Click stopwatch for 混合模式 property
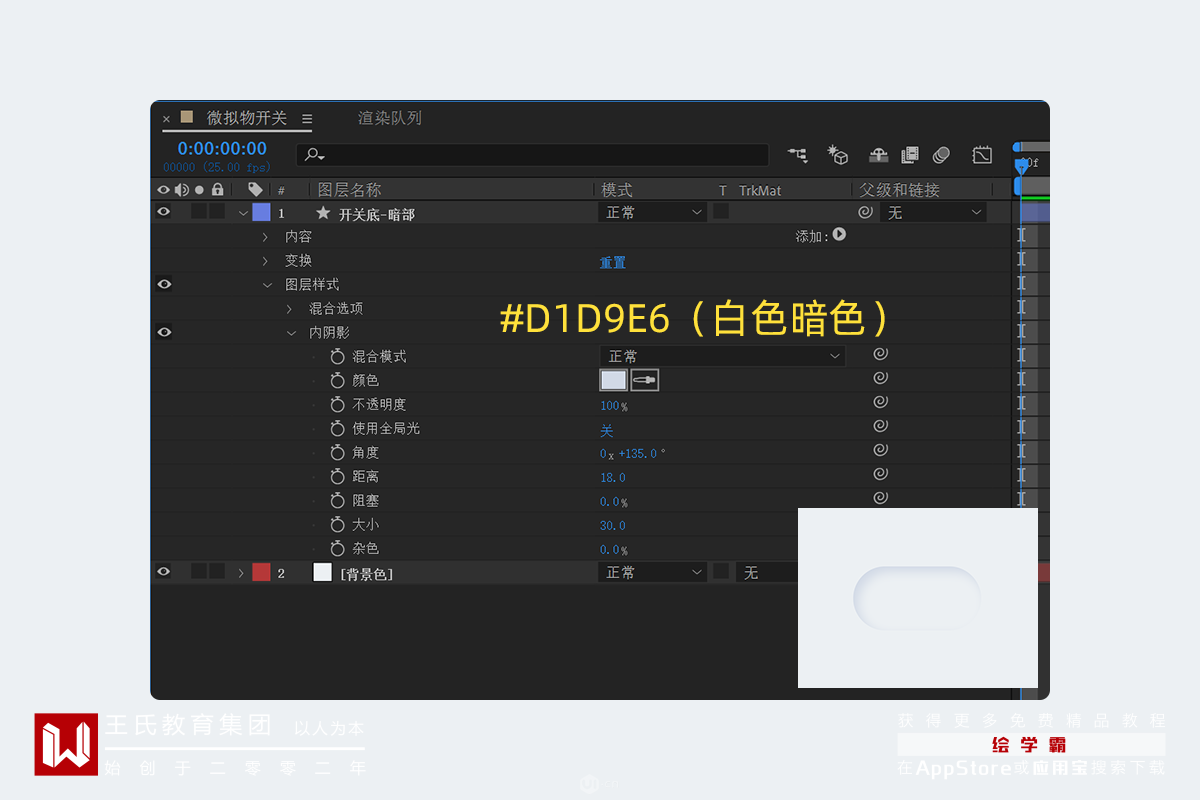Viewport: 1200px width, 800px height. tap(337, 356)
